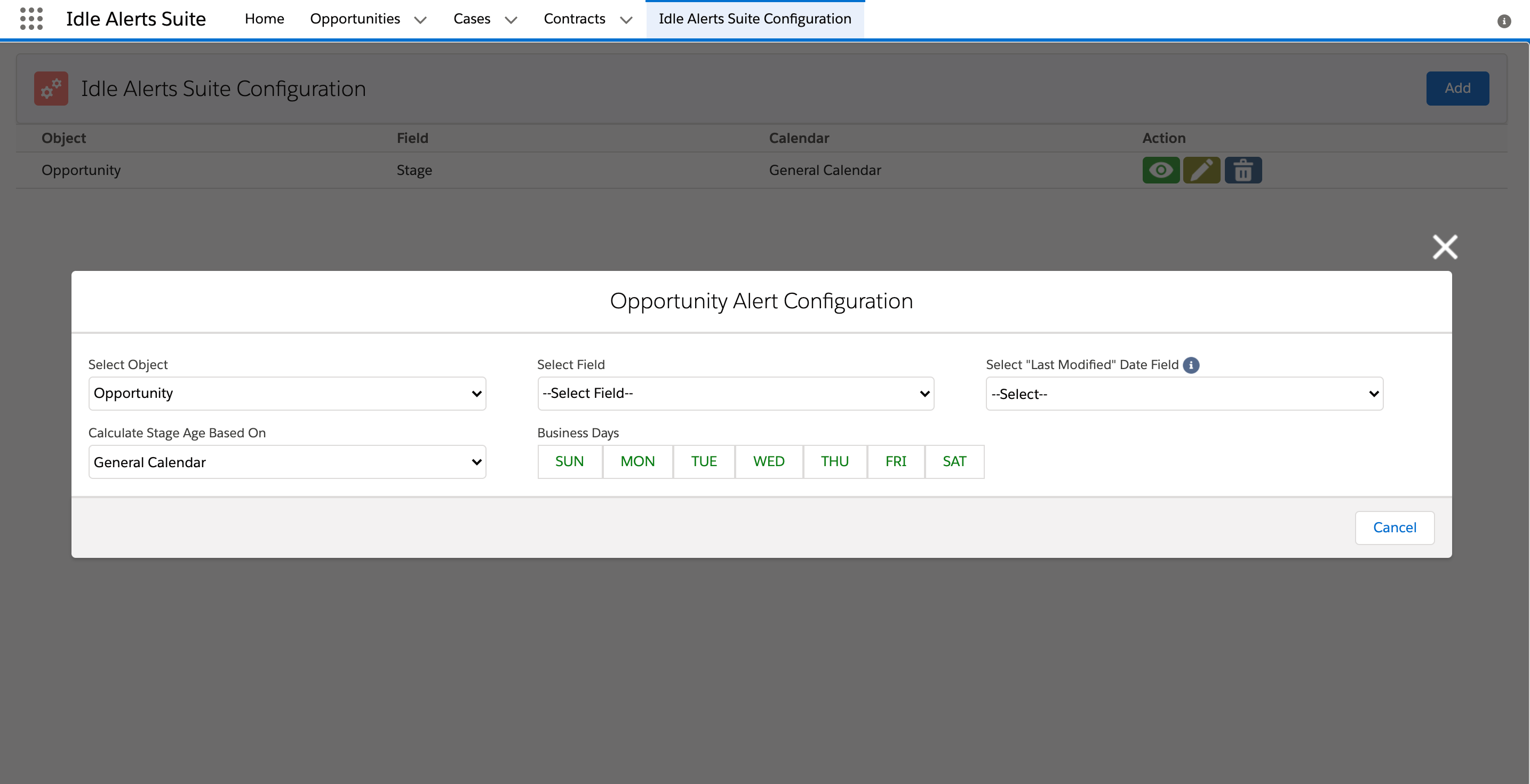Image resolution: width=1530 pixels, height=784 pixels.
Task: Open the Select Last Modified Date Field dropdown
Action: point(1184,393)
